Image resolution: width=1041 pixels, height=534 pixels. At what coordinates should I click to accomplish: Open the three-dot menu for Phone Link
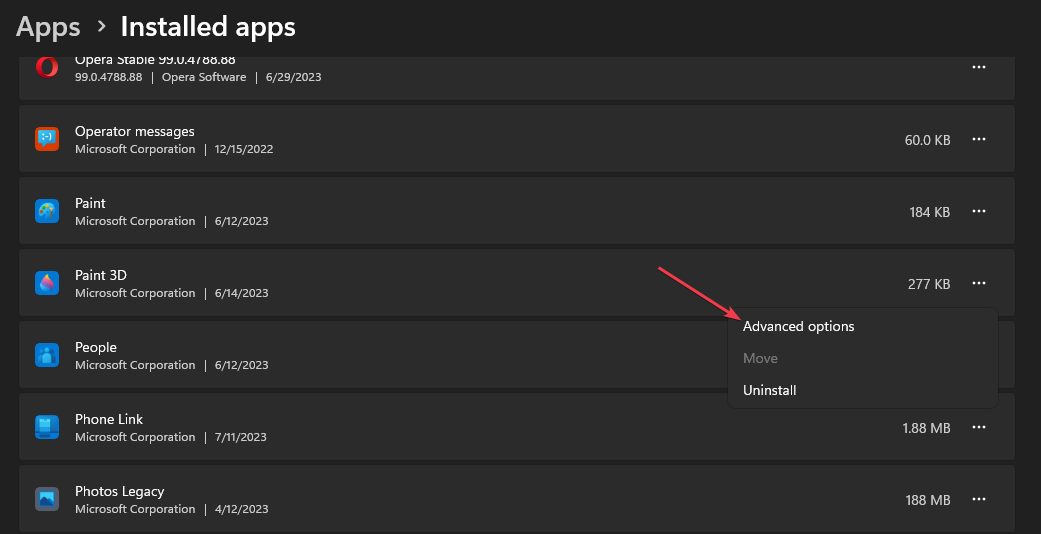pyautogui.click(x=979, y=428)
